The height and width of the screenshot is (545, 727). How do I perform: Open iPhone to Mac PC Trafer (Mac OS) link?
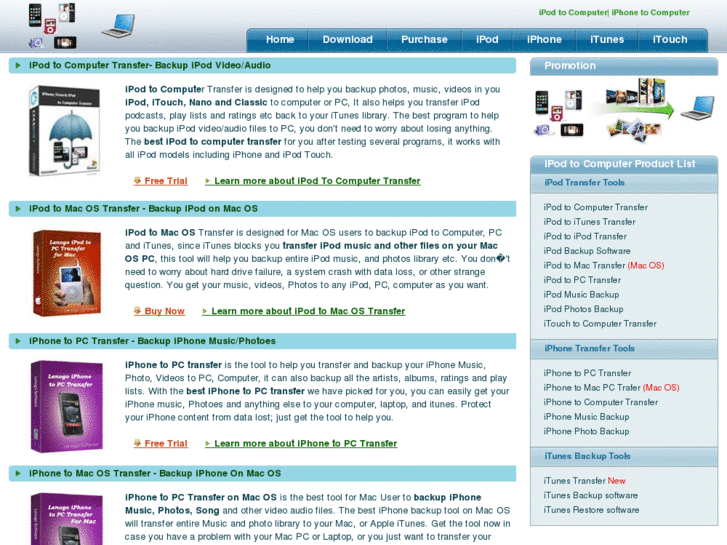611,388
